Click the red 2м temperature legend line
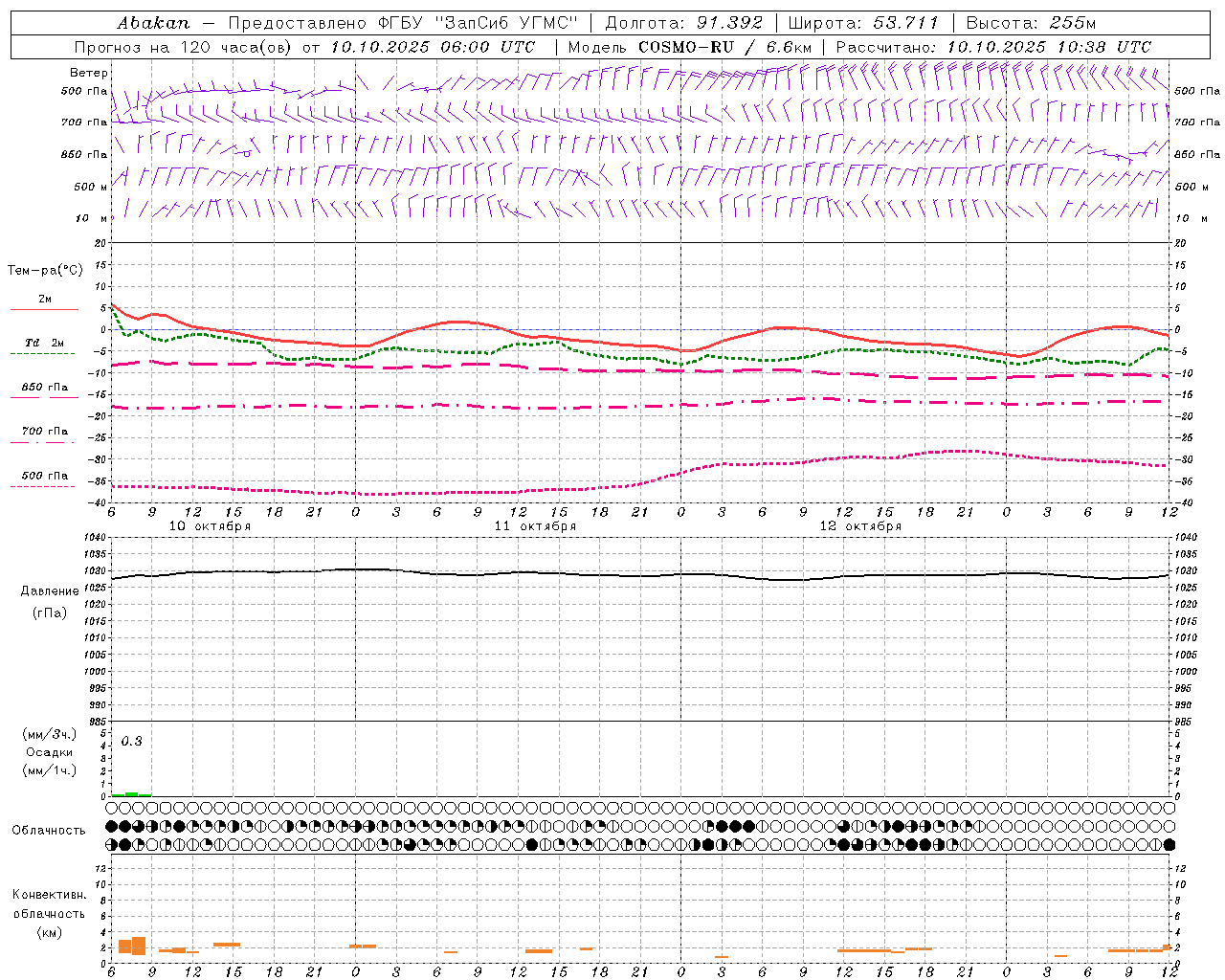The image size is (1225, 980). point(44,309)
